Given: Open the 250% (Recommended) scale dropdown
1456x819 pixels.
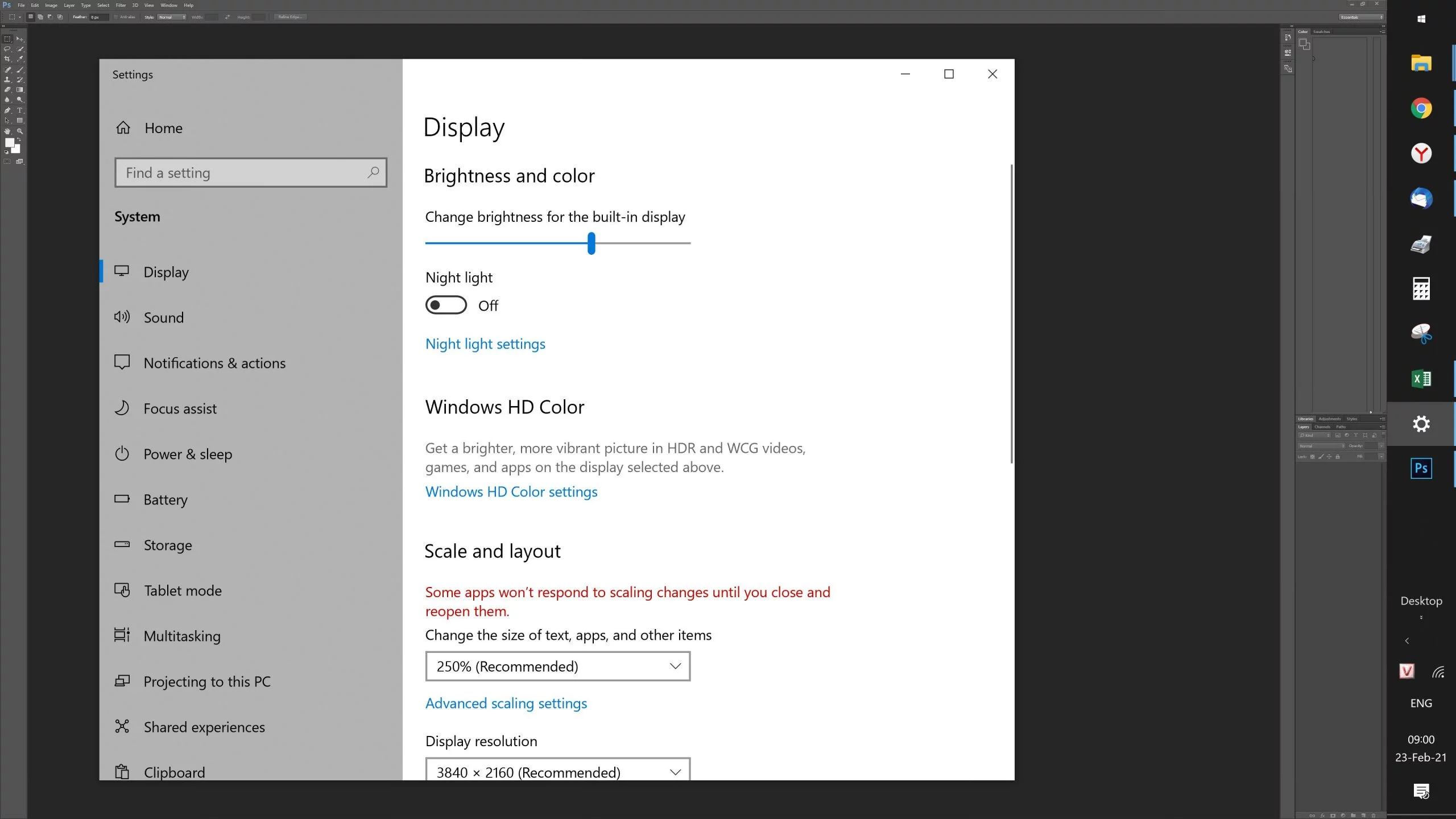Looking at the screenshot, I should pos(557,666).
